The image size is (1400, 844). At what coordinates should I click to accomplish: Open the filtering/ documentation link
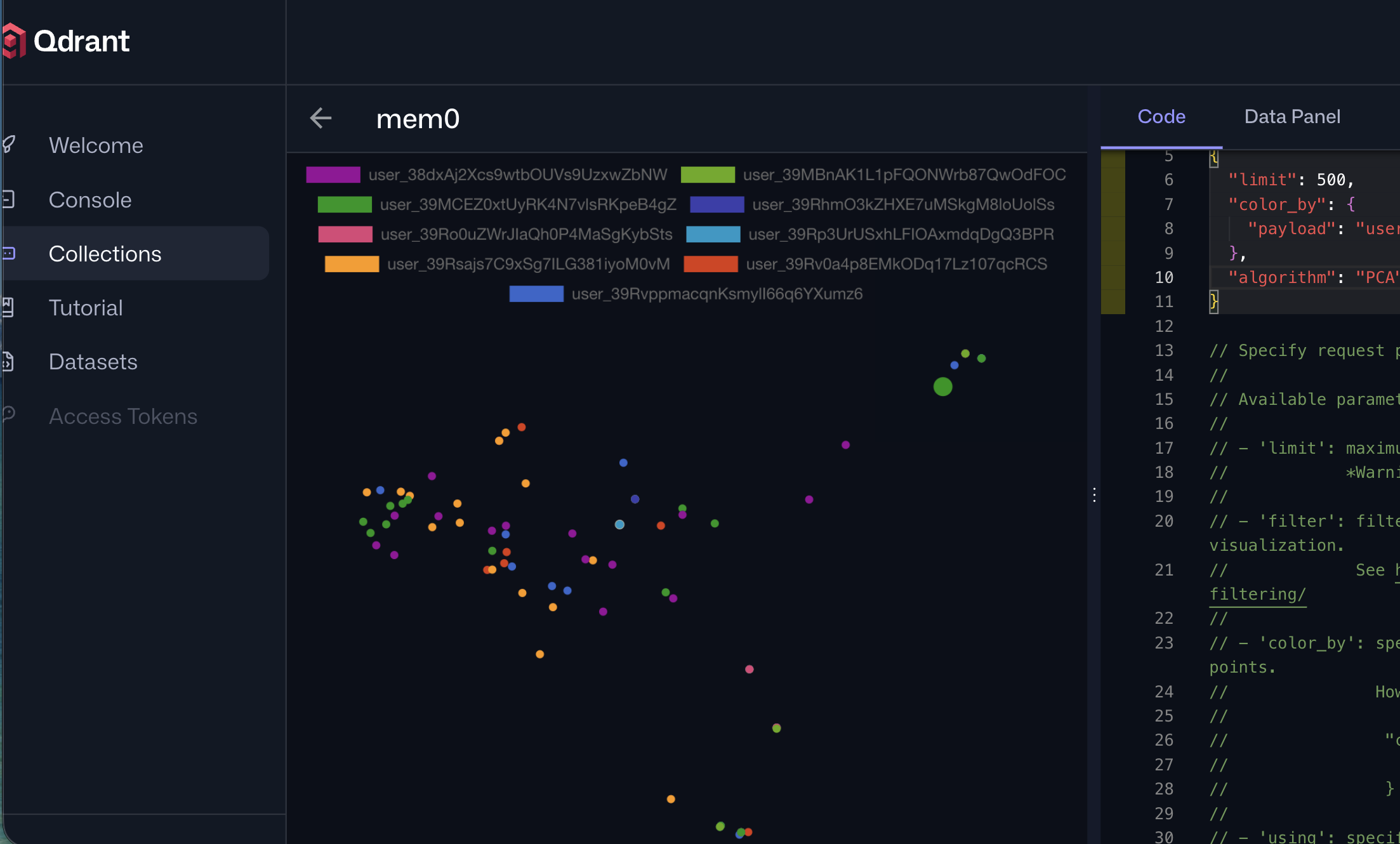click(x=1257, y=595)
